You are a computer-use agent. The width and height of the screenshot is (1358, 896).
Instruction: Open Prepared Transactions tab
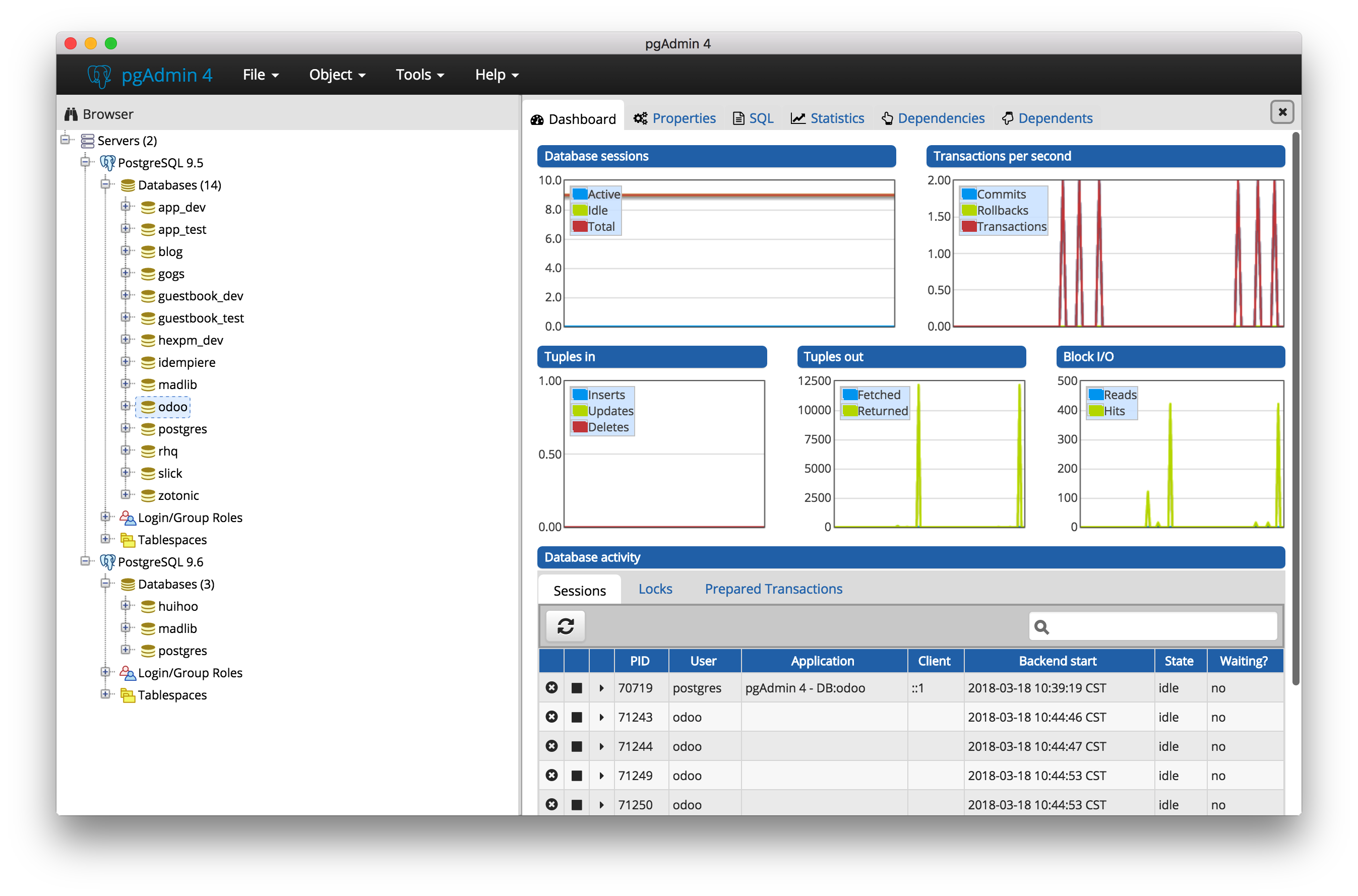773,589
